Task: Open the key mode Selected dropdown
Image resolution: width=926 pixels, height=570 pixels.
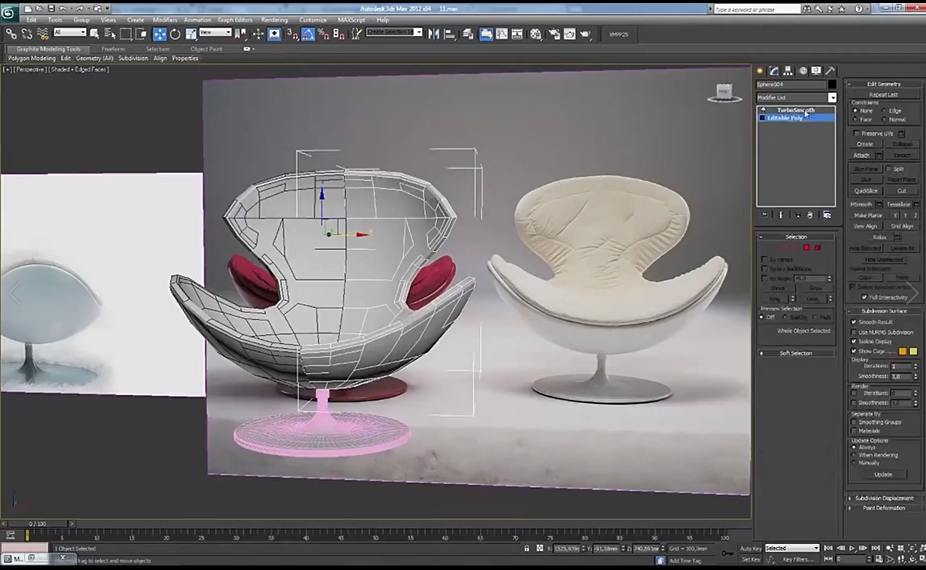Action: [x=792, y=548]
